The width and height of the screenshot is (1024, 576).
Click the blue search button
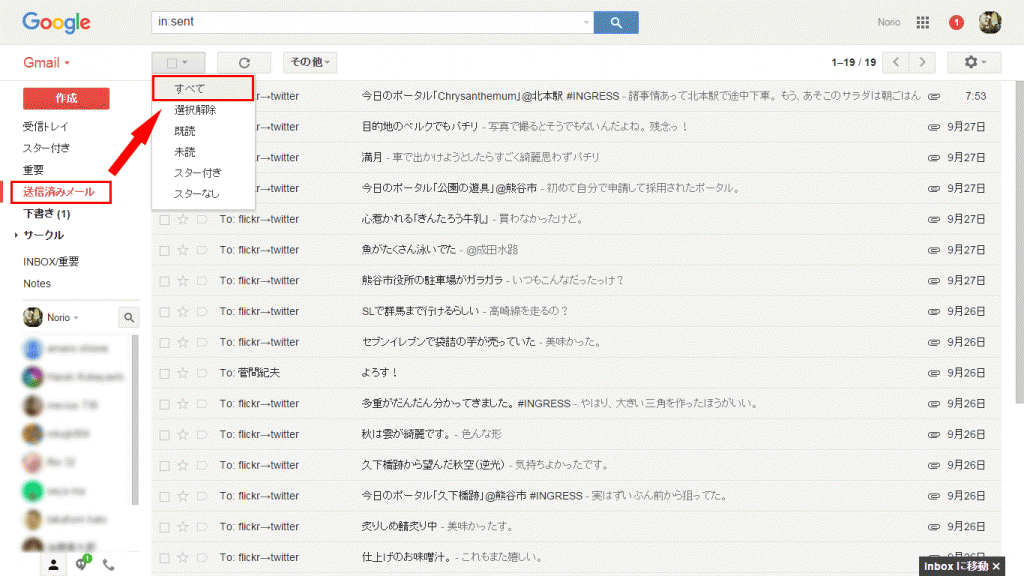(x=616, y=22)
